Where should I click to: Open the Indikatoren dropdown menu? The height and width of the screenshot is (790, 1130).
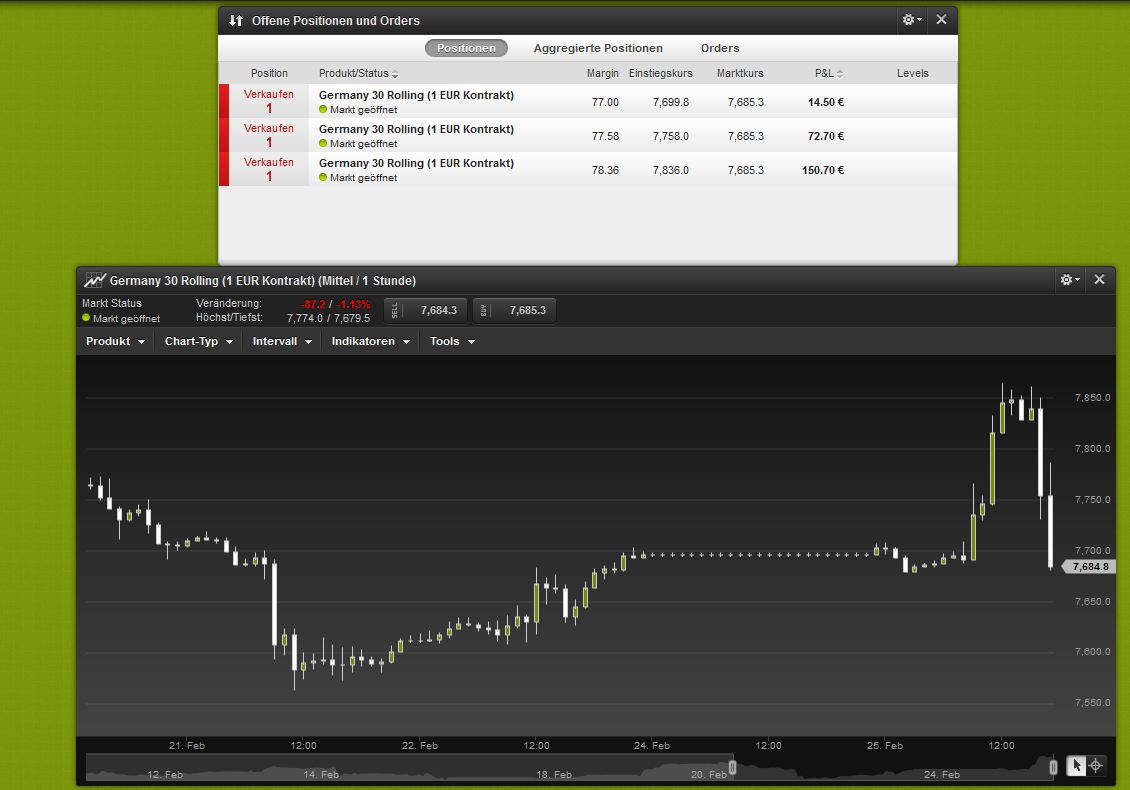click(x=370, y=342)
